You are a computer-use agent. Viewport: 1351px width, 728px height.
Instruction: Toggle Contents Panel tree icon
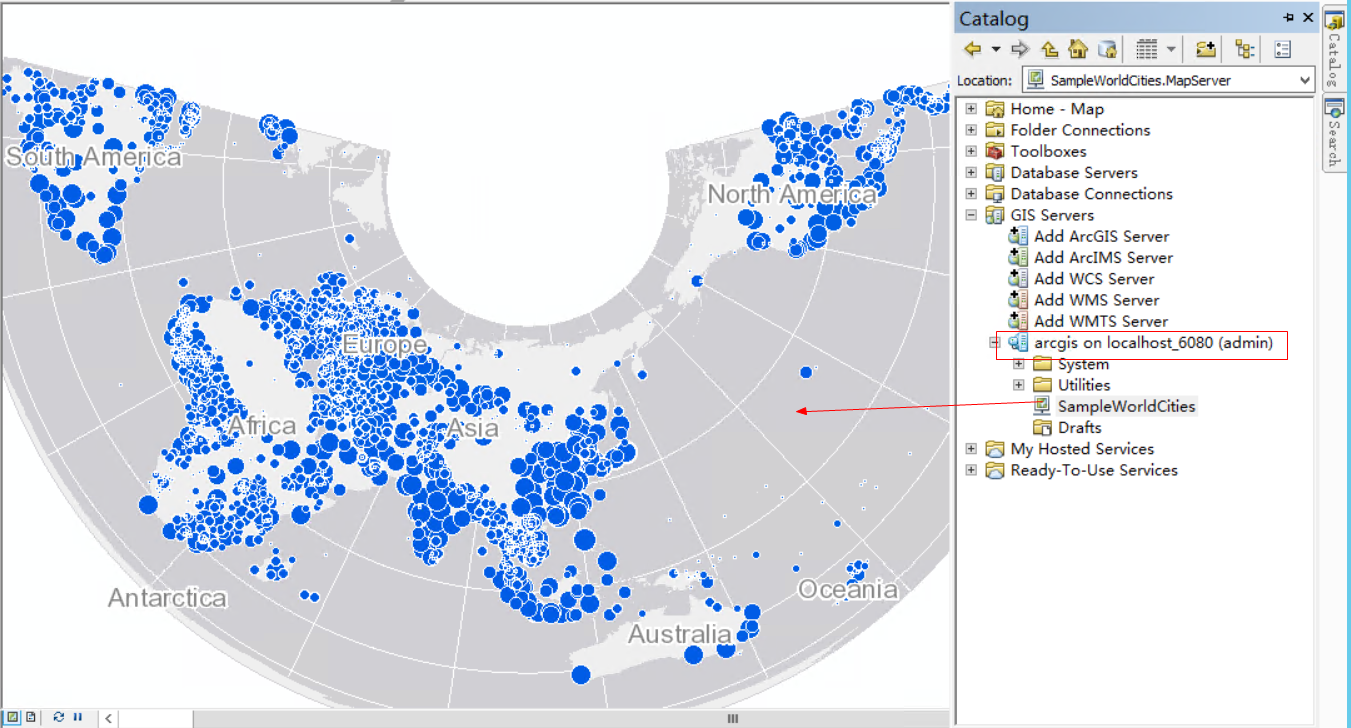(x=1244, y=49)
